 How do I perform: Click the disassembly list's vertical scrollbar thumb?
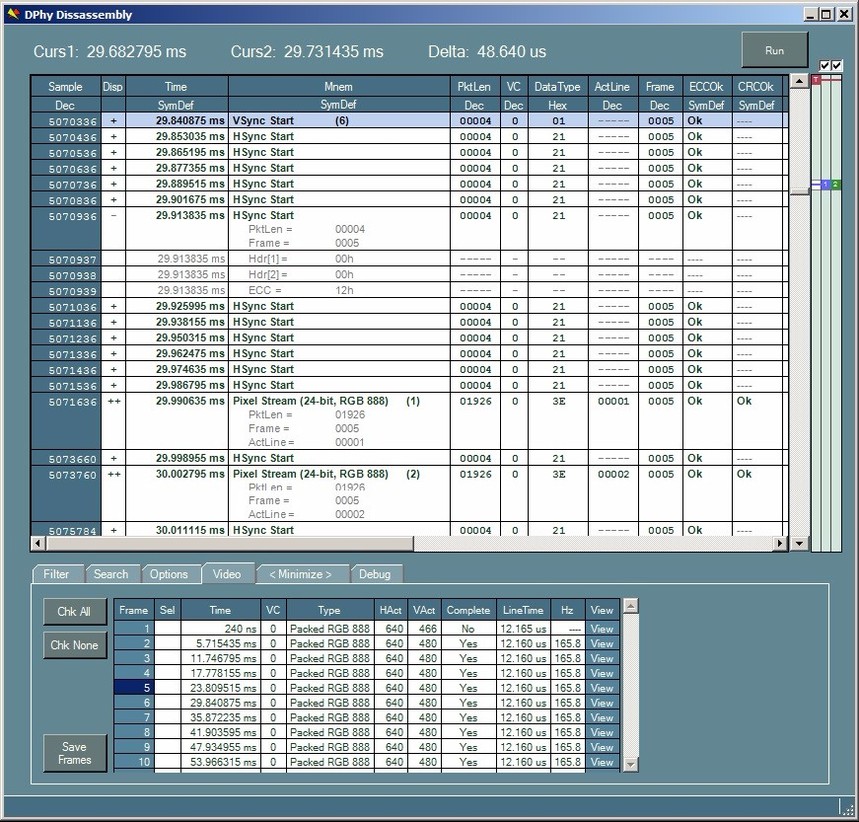pos(799,191)
